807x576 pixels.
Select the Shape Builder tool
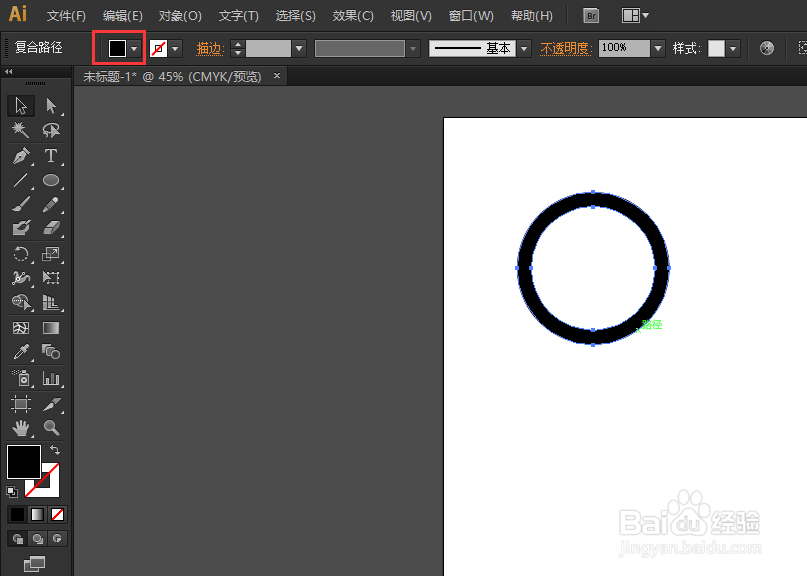21,302
